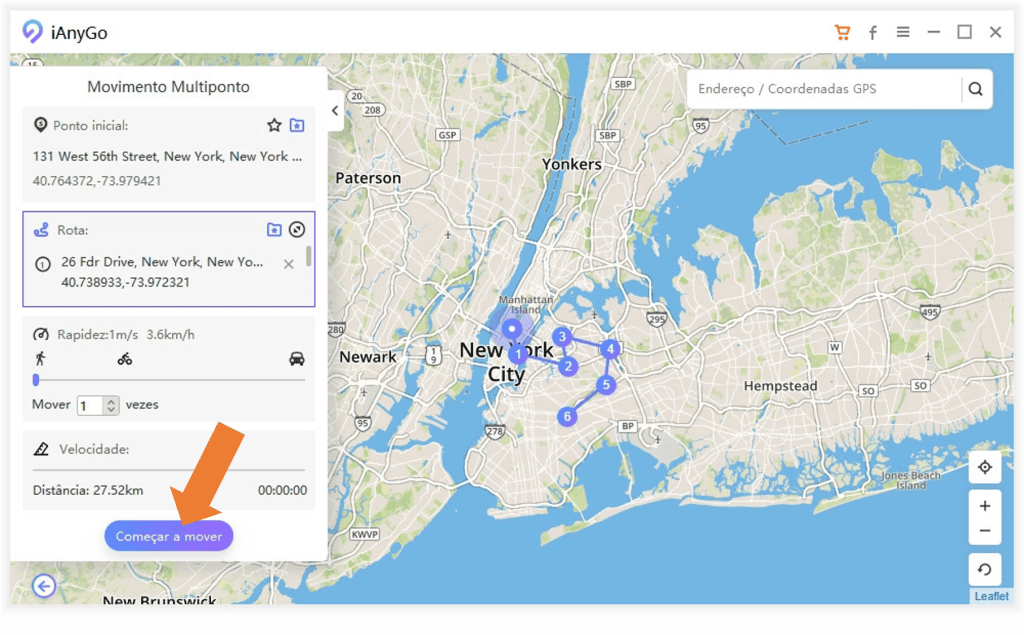Click the Movimento Multiponto panel title
The height and width of the screenshot is (635, 1024).
click(168, 87)
